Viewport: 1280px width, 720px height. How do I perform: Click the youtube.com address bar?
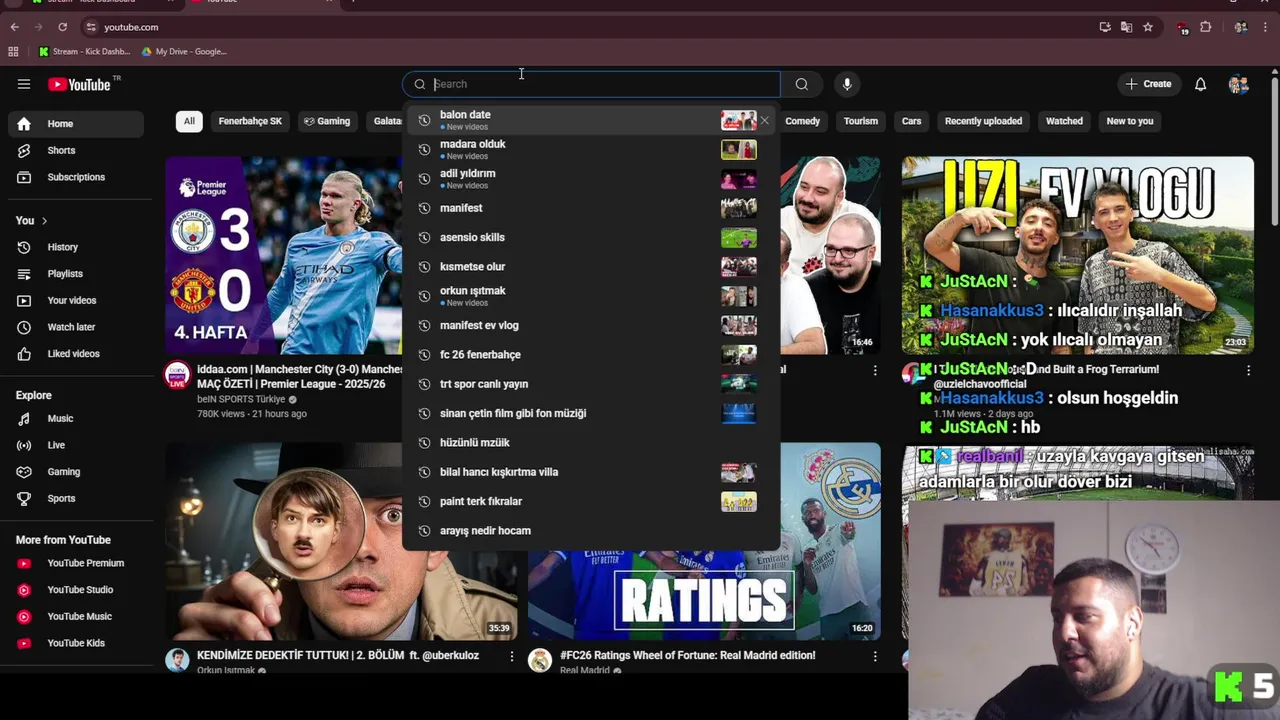(x=590, y=27)
